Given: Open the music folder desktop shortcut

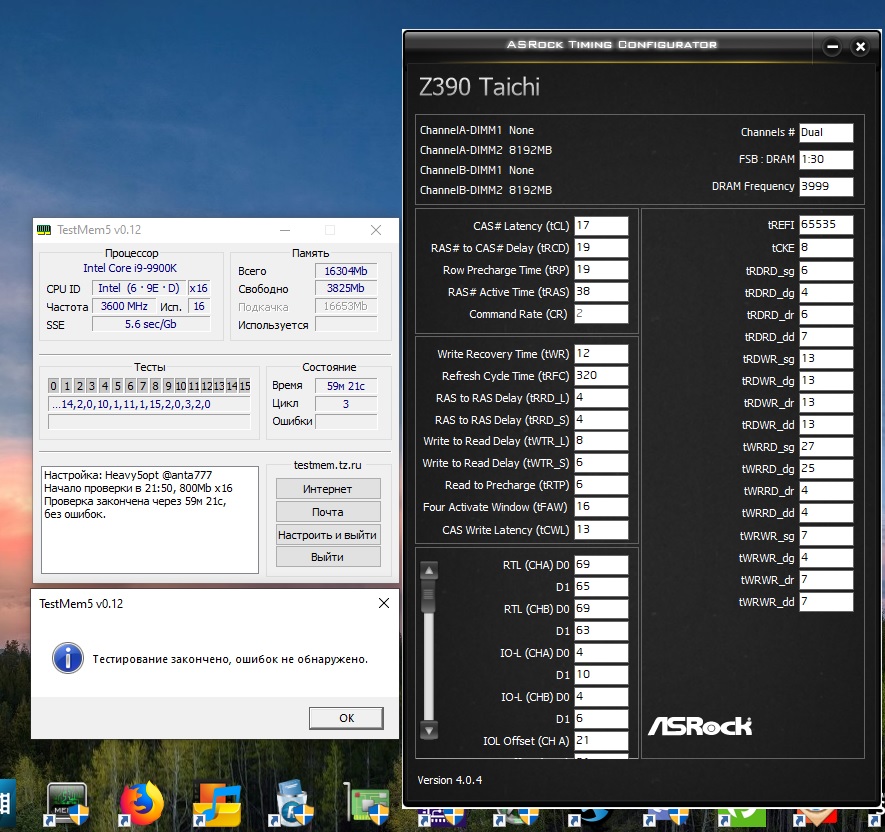Looking at the screenshot, I should click(217, 804).
